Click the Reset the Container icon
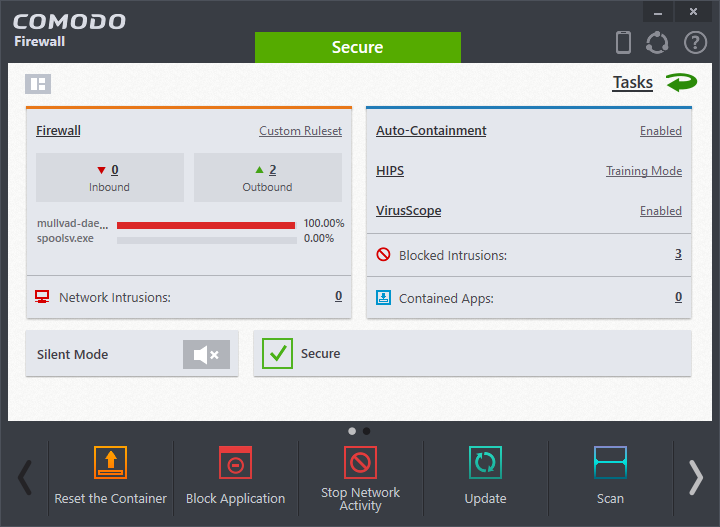The height and width of the screenshot is (527, 720). 111,463
